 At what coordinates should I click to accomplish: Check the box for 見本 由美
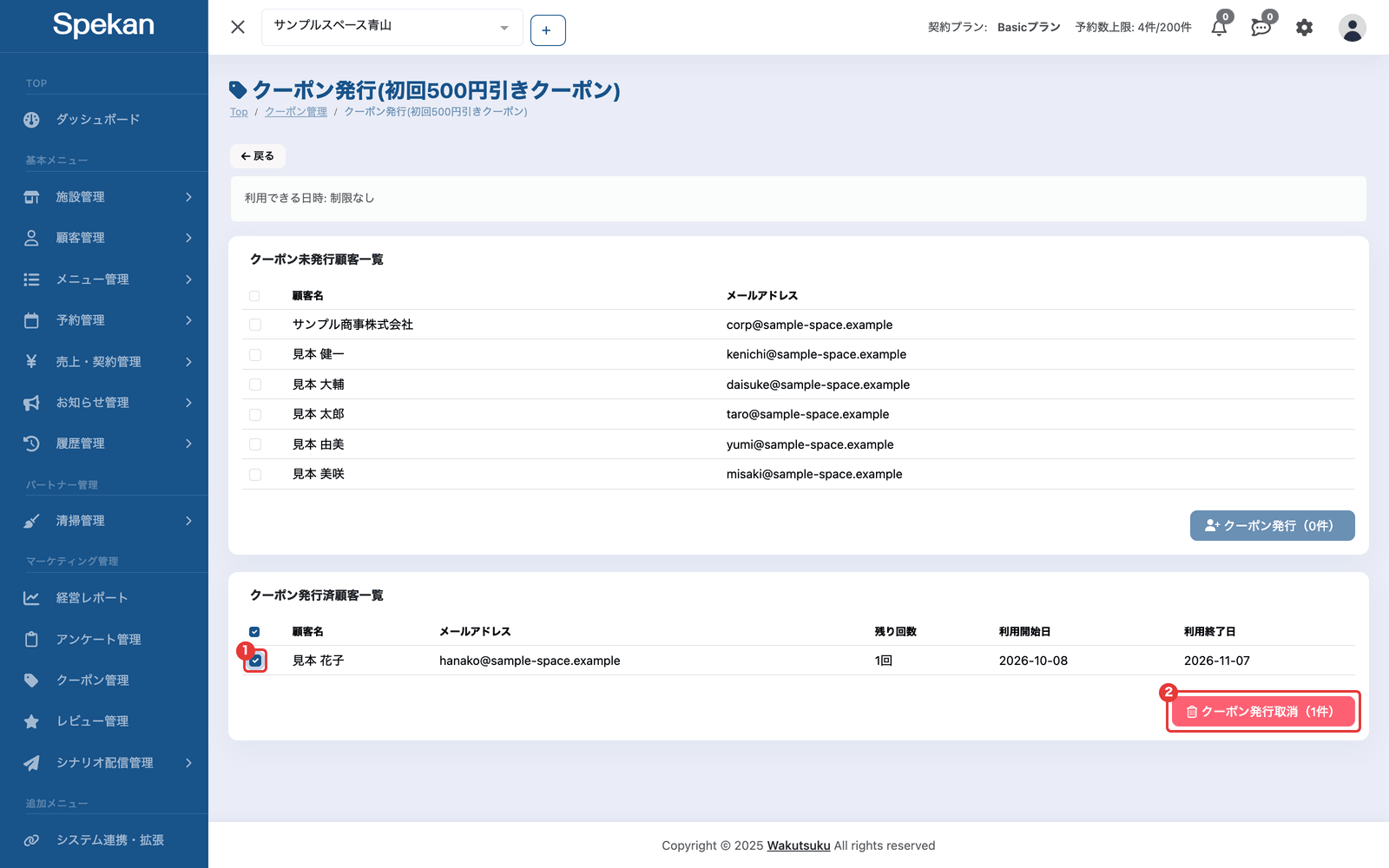(255, 444)
